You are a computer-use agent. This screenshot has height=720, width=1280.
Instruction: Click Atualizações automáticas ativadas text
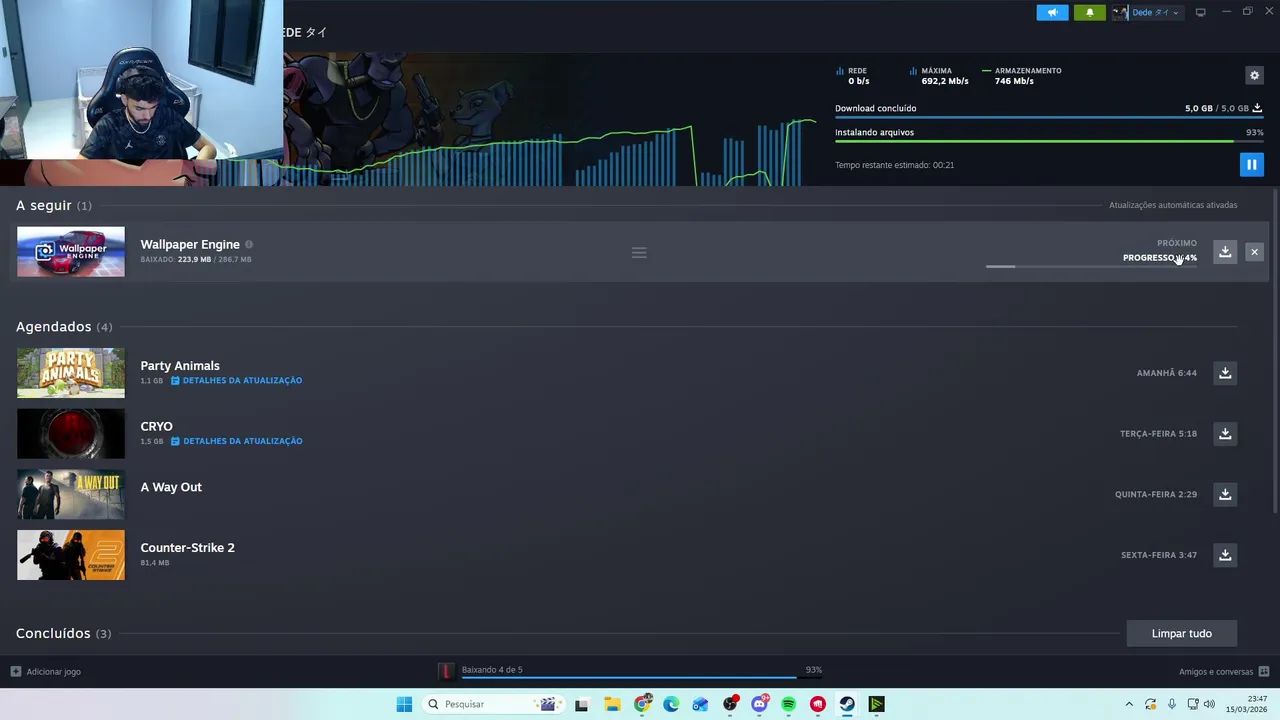tap(1173, 205)
